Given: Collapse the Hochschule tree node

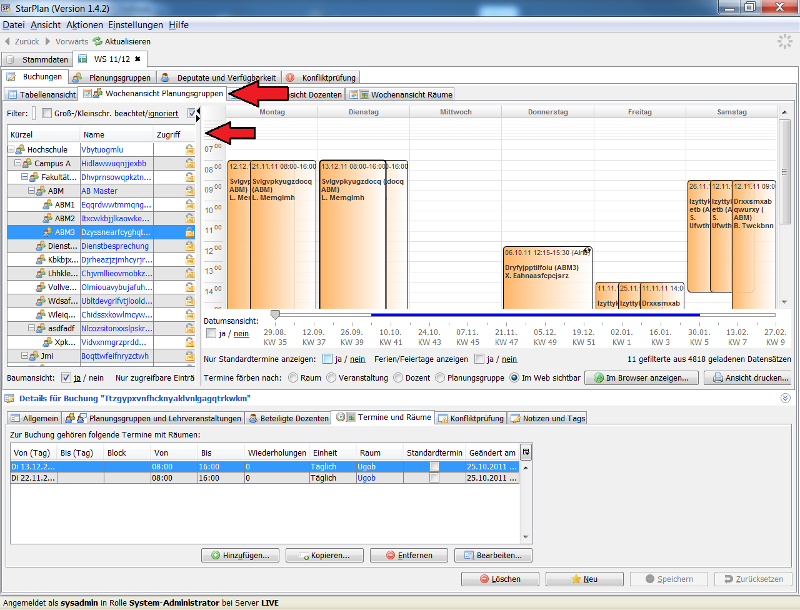Looking at the screenshot, I should [11, 149].
